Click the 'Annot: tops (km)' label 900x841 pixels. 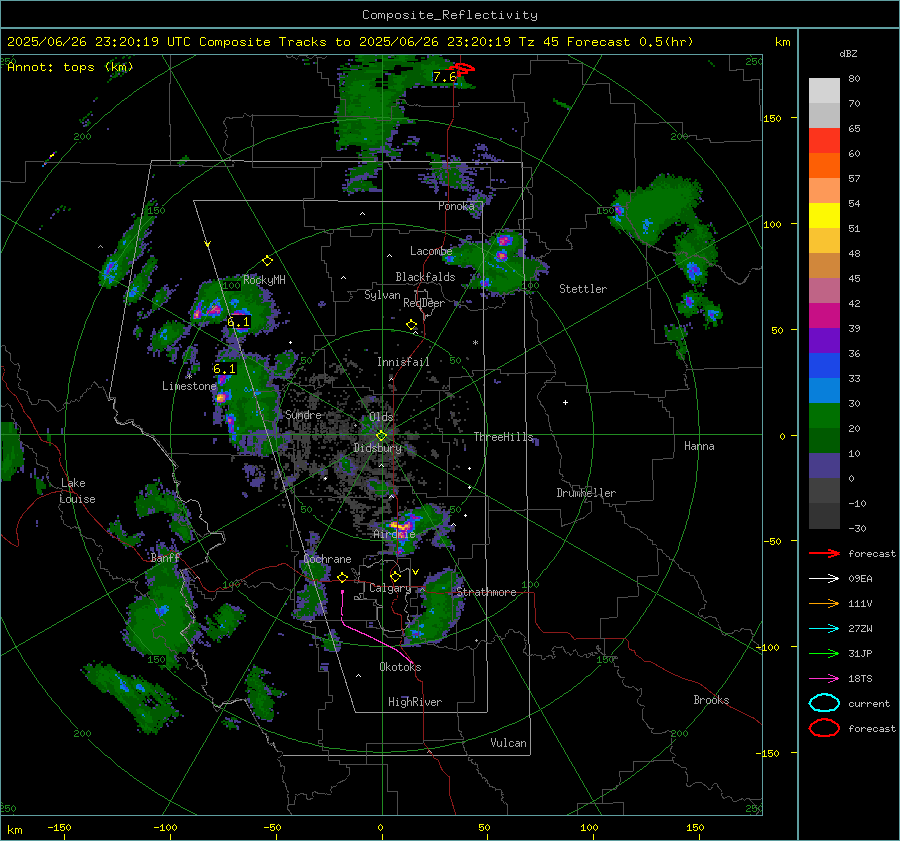[70, 67]
